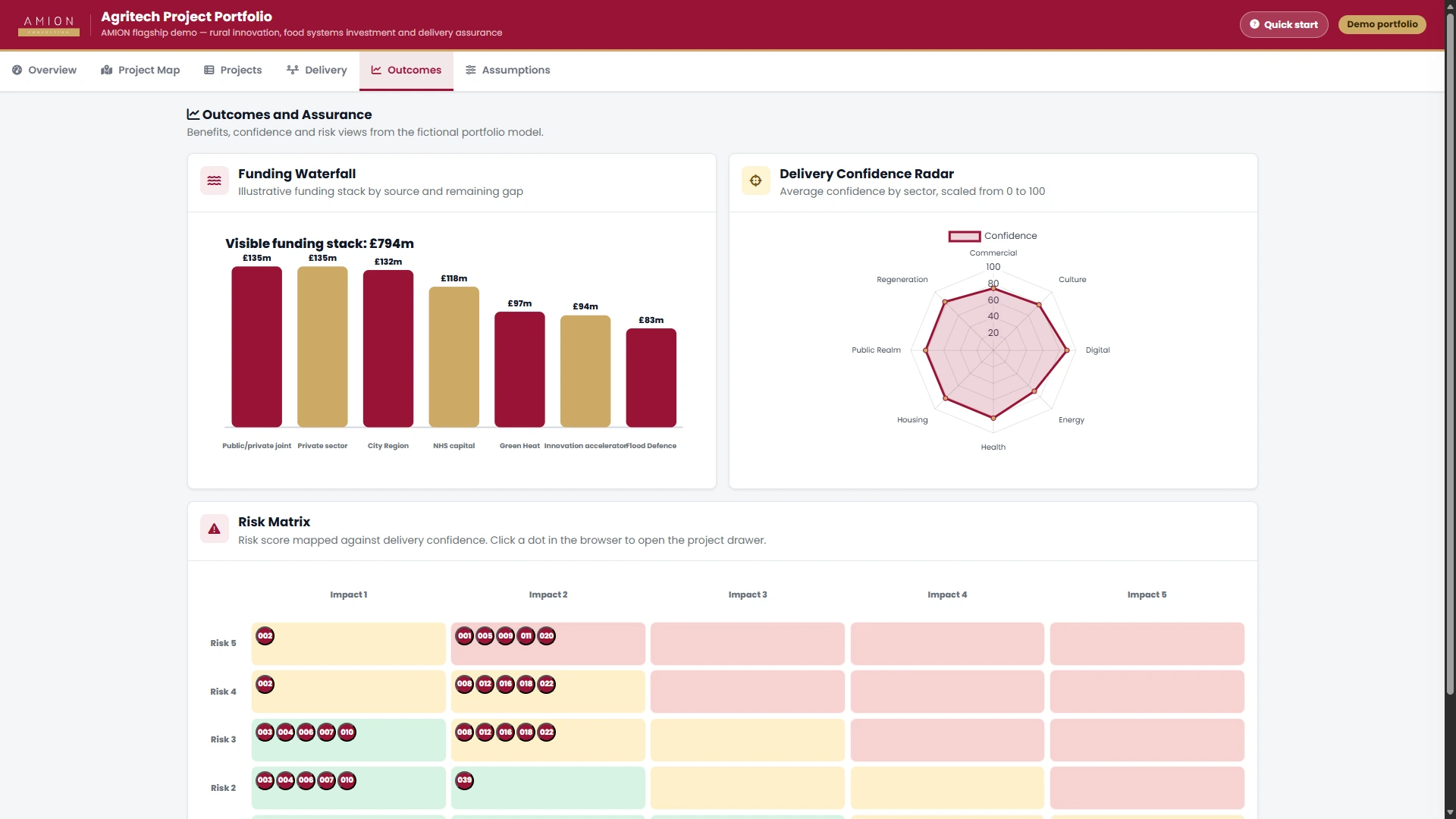The width and height of the screenshot is (1456, 819).
Task: Click the AMION logo
Action: point(49,25)
